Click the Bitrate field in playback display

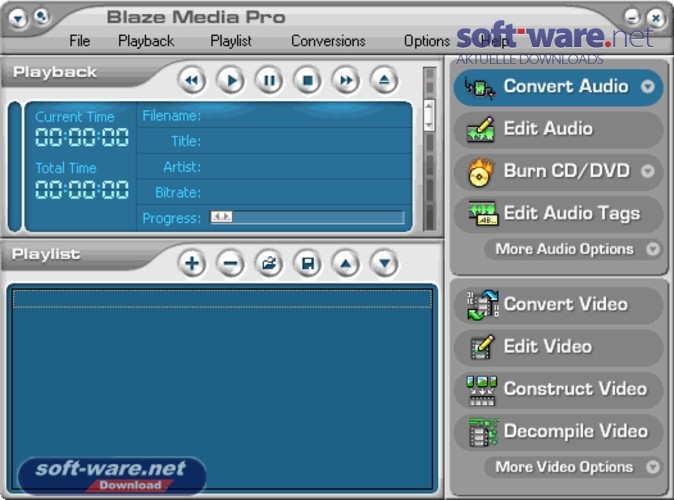(274, 192)
